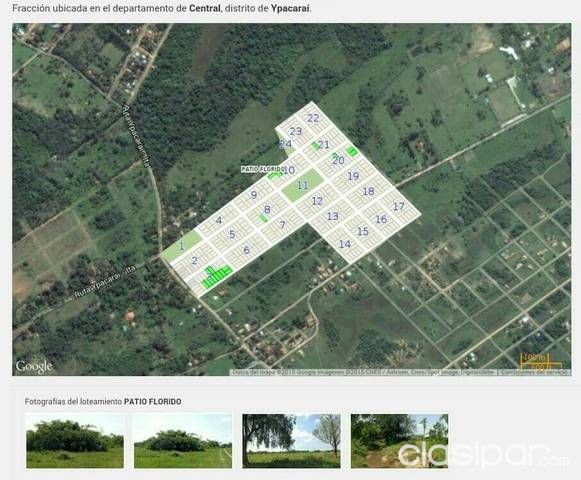The height and width of the screenshot is (480, 581).
Task: Click the vertical Ruta Ypacaraí road label
Action: [136, 136]
